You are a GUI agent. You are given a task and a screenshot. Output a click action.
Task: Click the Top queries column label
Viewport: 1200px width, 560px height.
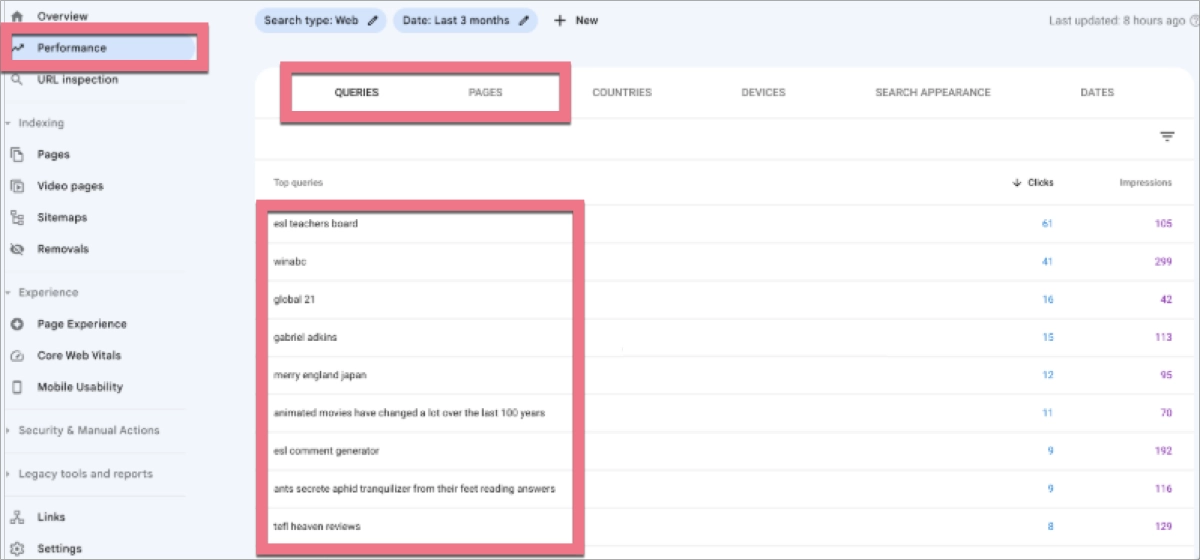(x=298, y=183)
